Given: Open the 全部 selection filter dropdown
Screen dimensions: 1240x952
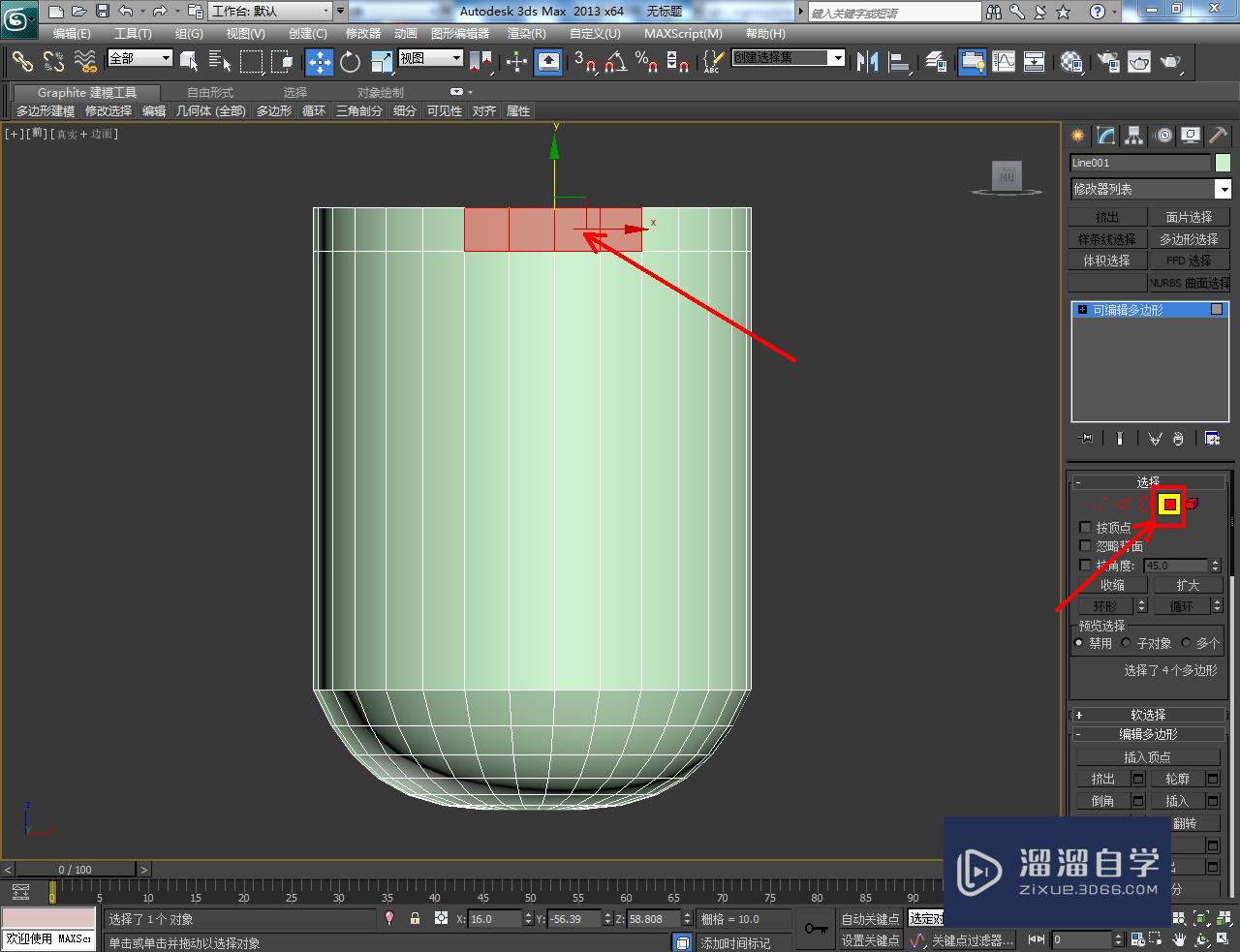Looking at the screenshot, I should (139, 58).
